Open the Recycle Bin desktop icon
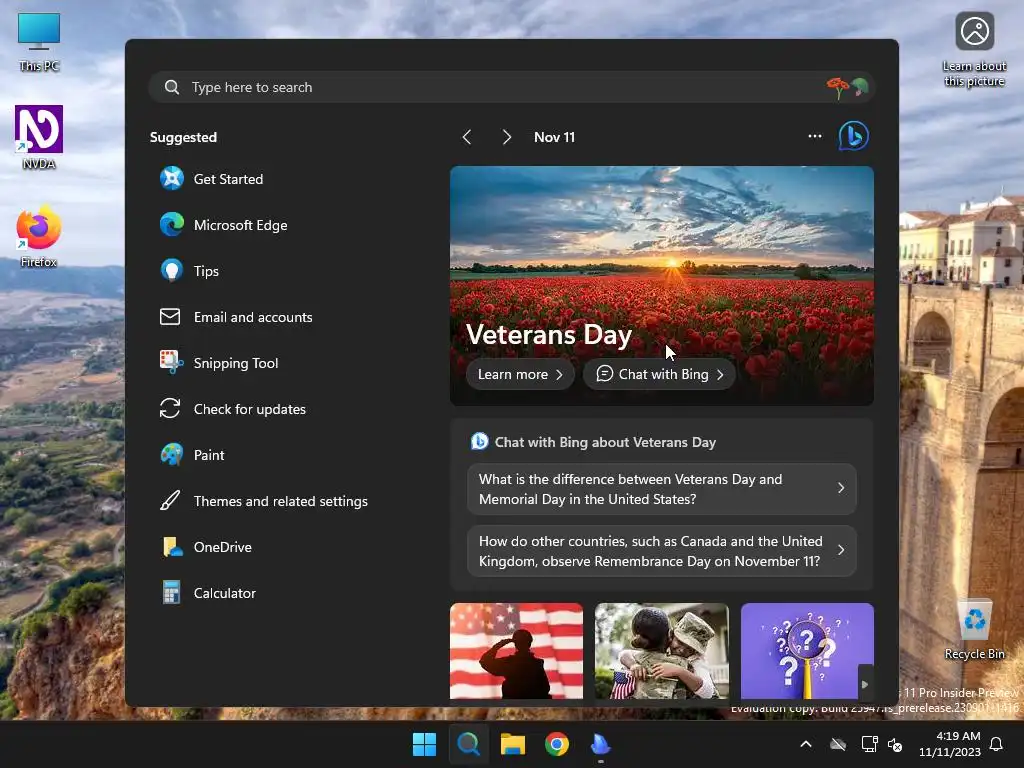 click(x=974, y=630)
